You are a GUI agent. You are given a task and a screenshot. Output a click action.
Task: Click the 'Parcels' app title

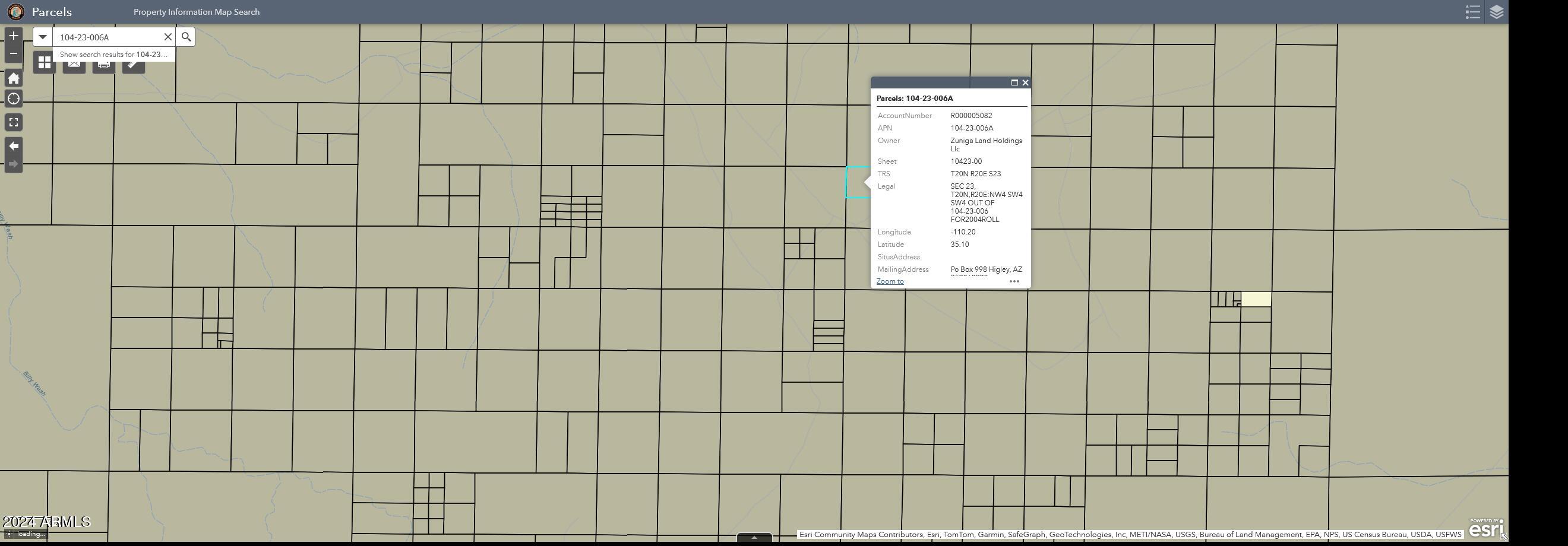pyautogui.click(x=52, y=12)
